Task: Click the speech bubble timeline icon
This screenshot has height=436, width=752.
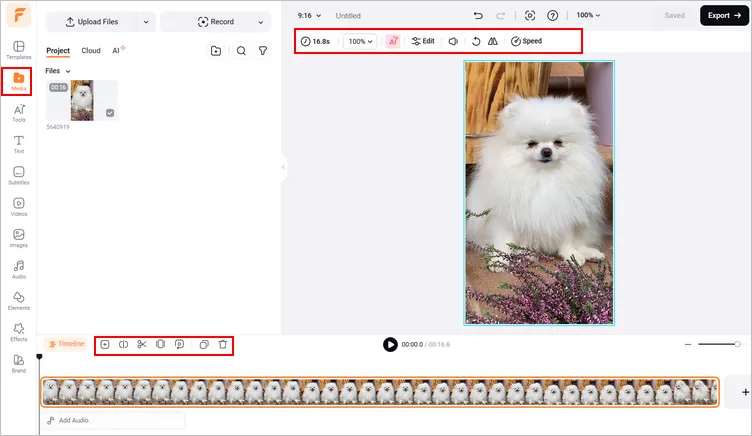Action: pyautogui.click(x=179, y=344)
